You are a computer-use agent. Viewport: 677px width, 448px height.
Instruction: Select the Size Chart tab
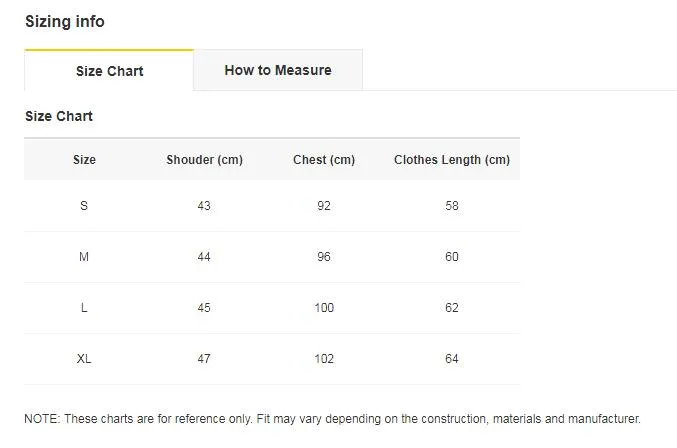pos(109,71)
